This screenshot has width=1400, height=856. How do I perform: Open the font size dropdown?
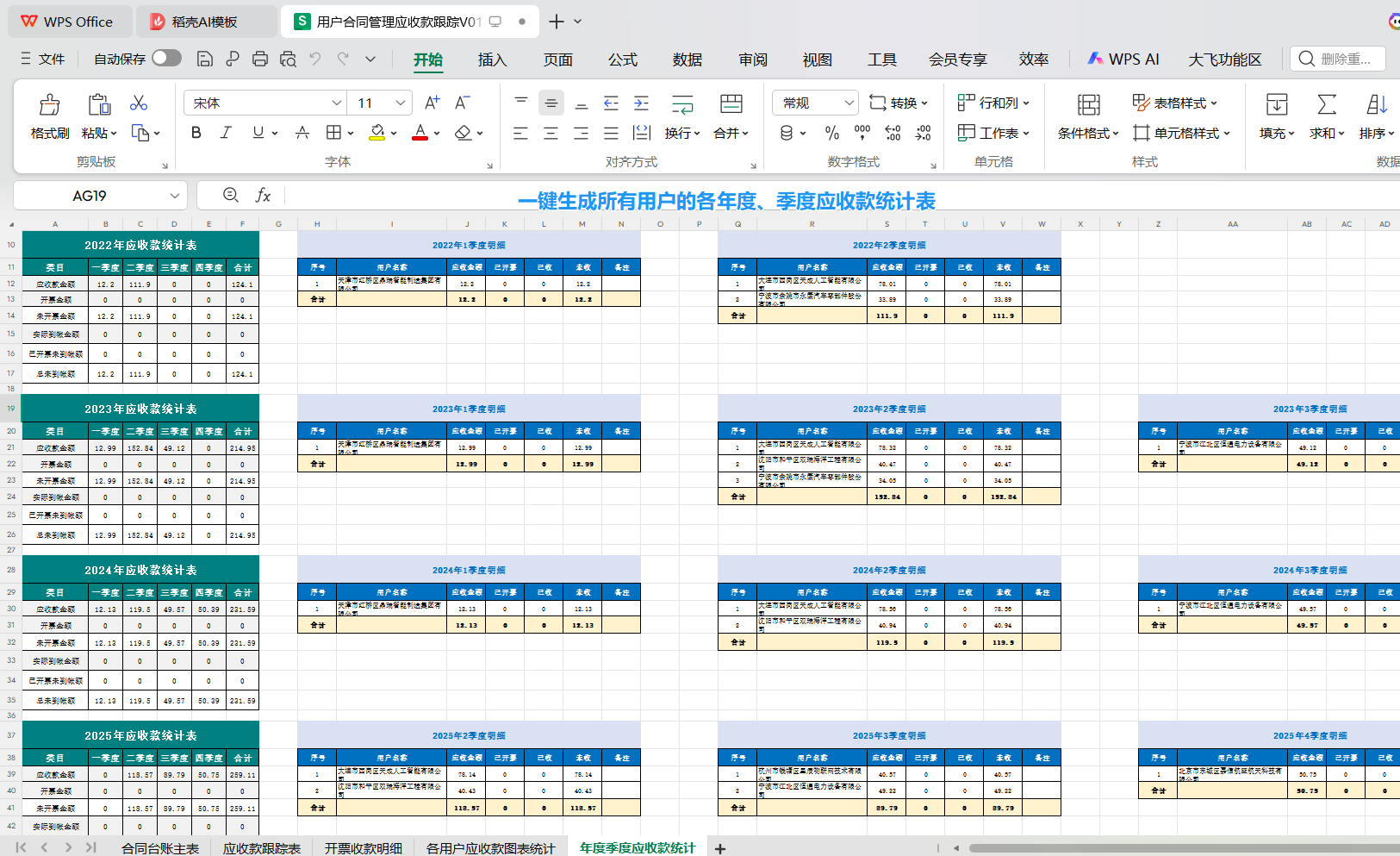tap(401, 103)
